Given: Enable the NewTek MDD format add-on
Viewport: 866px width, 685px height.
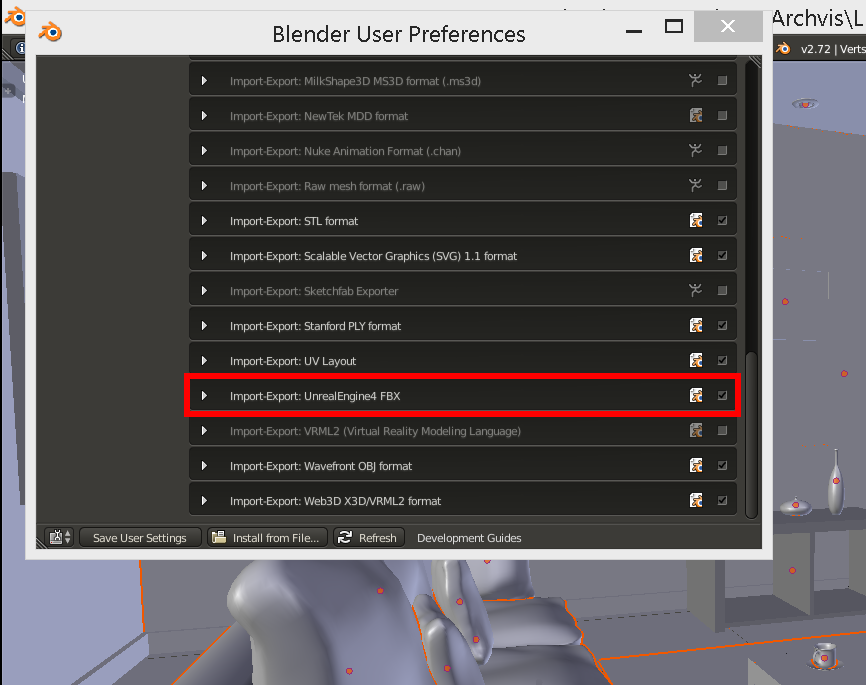Looking at the screenshot, I should pos(722,115).
